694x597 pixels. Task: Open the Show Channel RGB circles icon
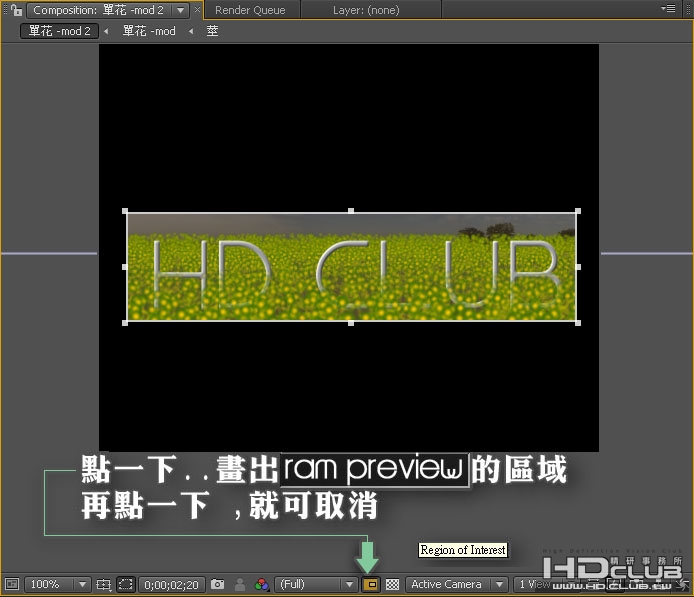pos(262,584)
